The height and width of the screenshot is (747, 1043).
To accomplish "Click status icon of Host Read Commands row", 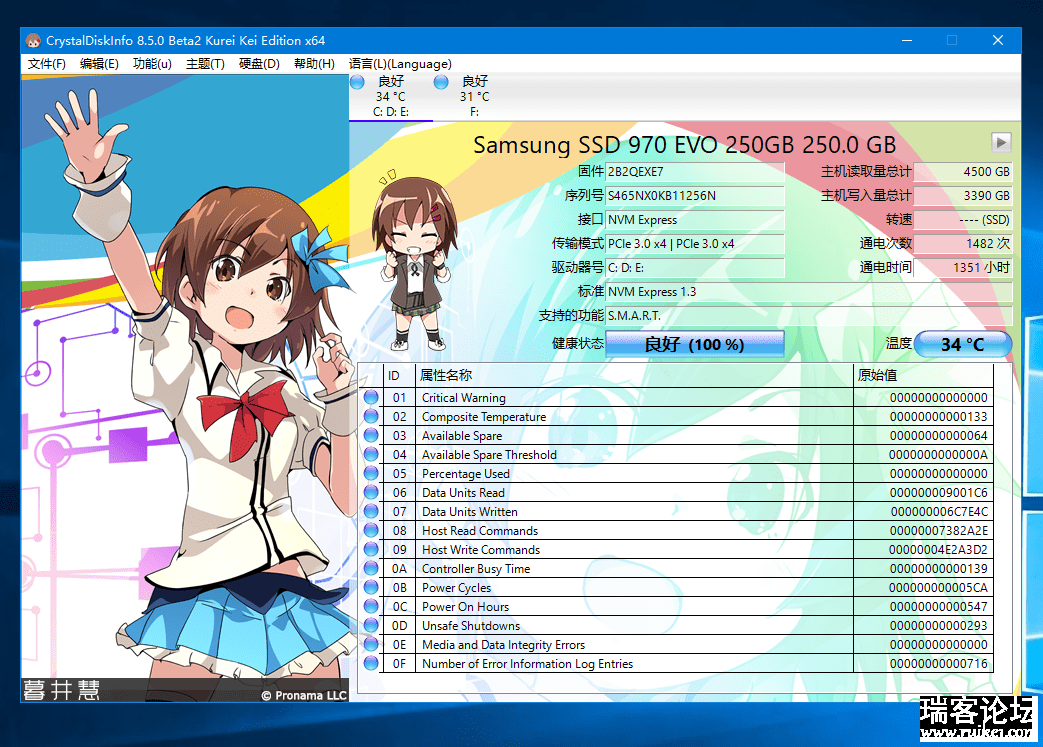I will coord(371,530).
